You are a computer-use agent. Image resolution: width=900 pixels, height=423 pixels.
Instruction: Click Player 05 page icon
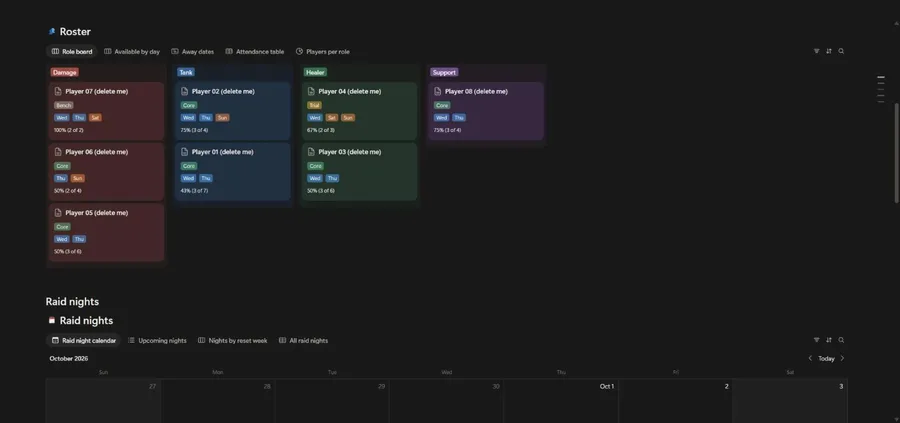(58, 212)
